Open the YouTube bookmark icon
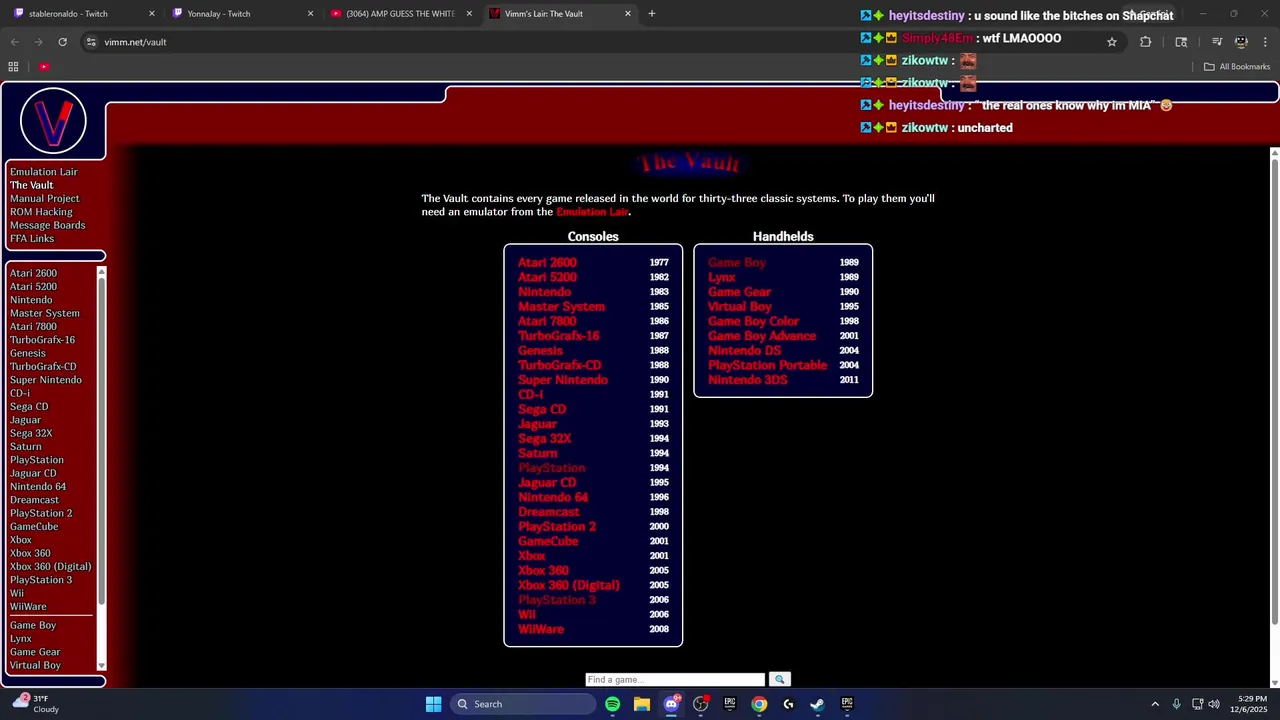Screen dimensions: 1280x720 point(44,67)
